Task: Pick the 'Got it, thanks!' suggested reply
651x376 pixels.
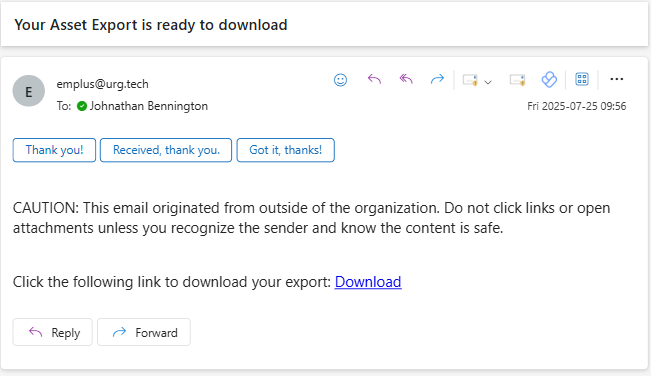Action: coord(286,150)
